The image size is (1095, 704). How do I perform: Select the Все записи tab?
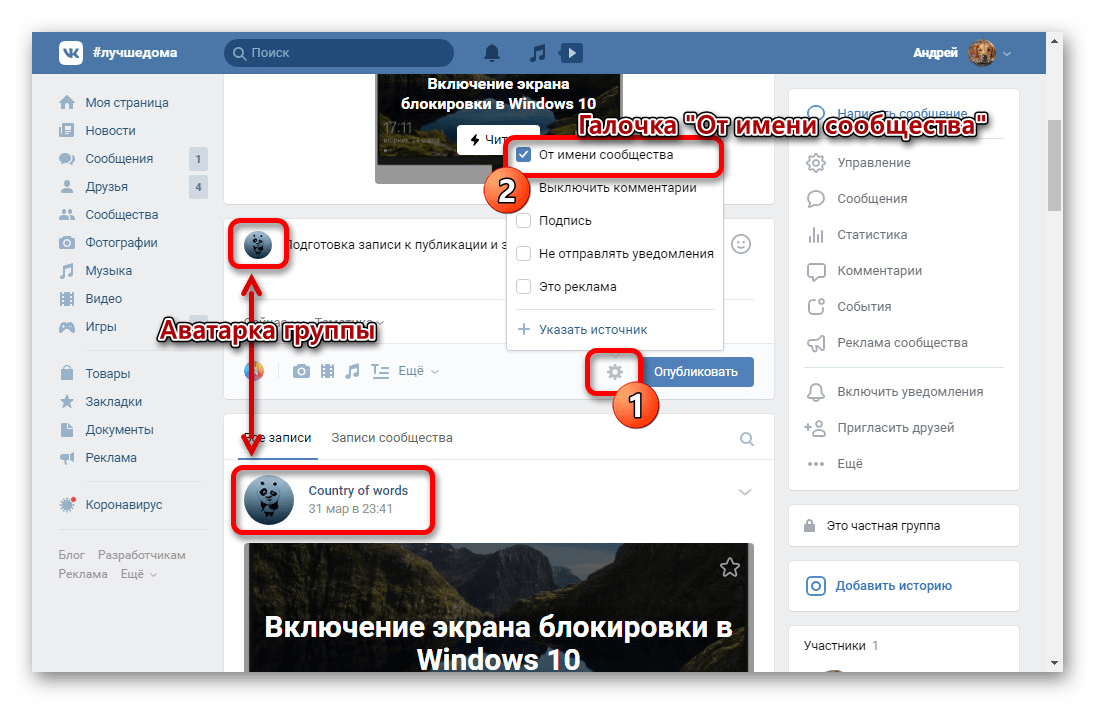(278, 438)
